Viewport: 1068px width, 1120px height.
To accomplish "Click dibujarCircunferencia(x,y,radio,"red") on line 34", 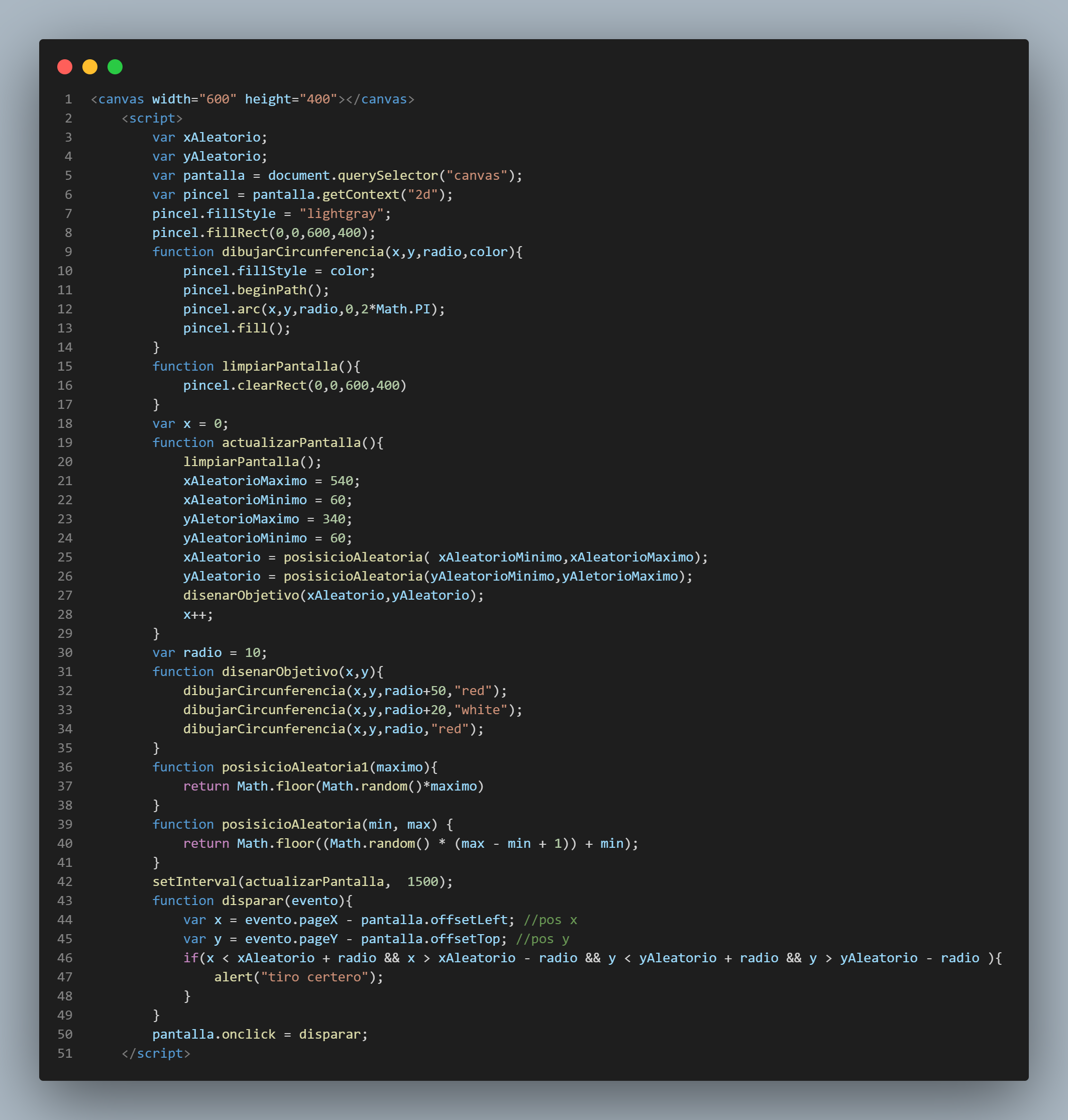I will pos(333,729).
